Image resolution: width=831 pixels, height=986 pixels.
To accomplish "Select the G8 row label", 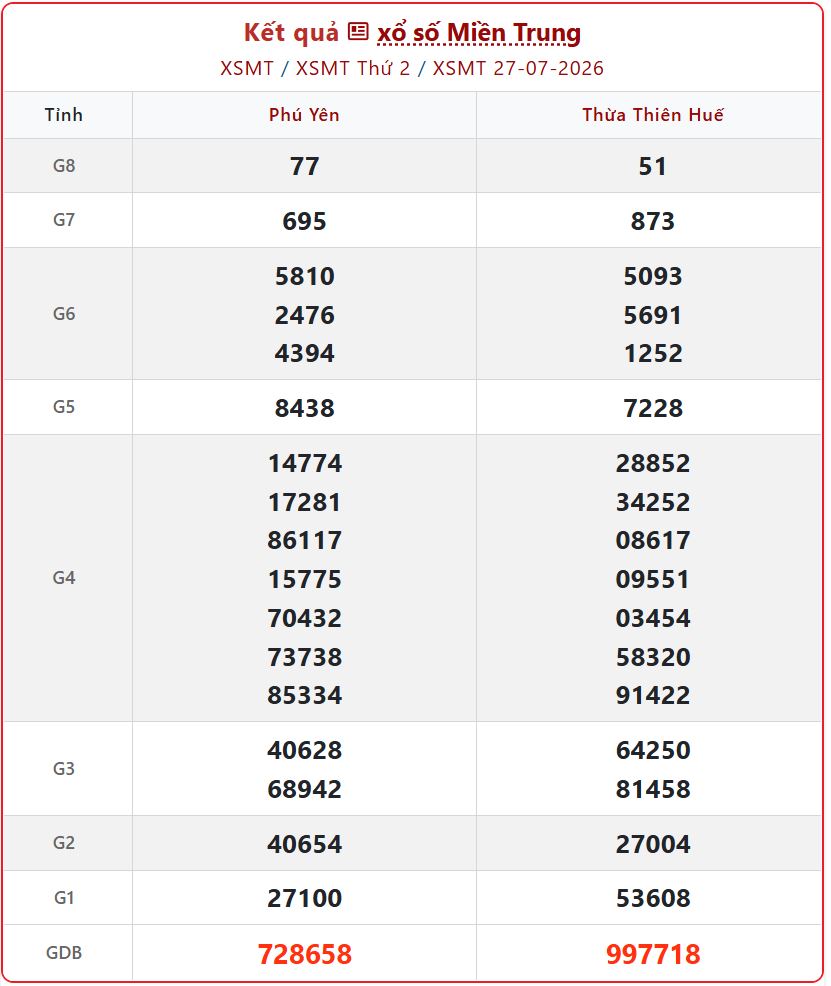I will pos(64,165).
